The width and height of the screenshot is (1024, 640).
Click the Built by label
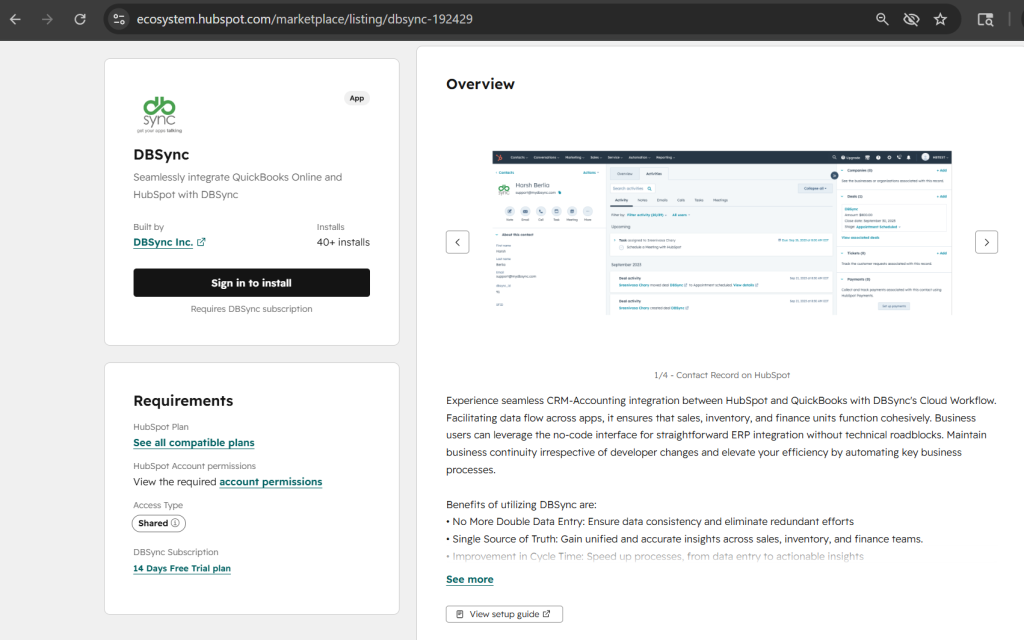[148, 227]
